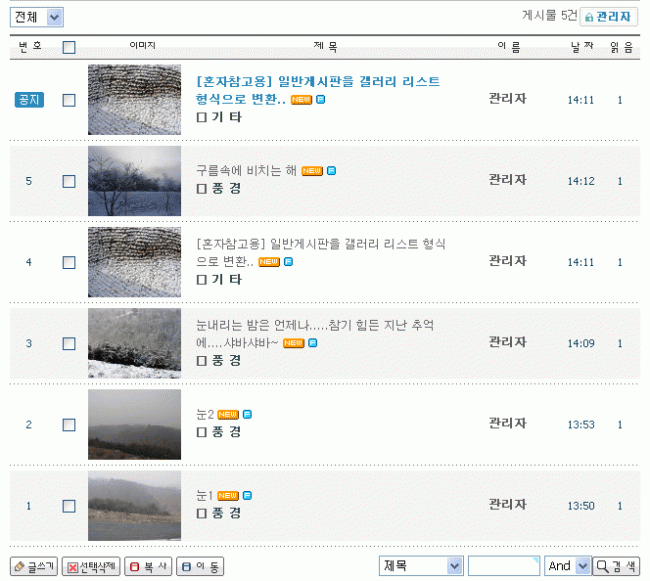The width and height of the screenshot is (650, 581).
Task: Click the 날짜 column header
Action: (581, 47)
